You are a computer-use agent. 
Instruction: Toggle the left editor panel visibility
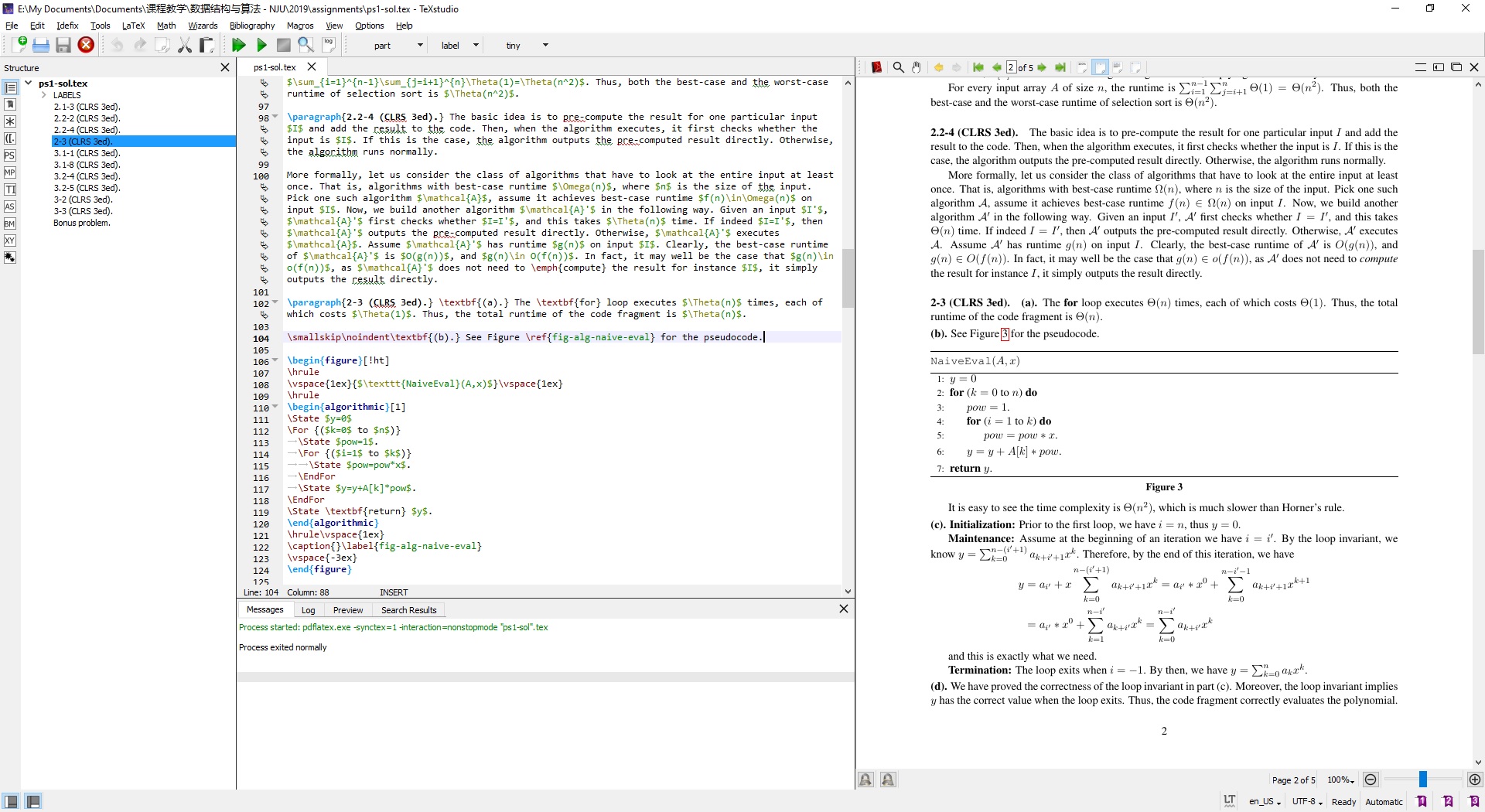[11, 801]
